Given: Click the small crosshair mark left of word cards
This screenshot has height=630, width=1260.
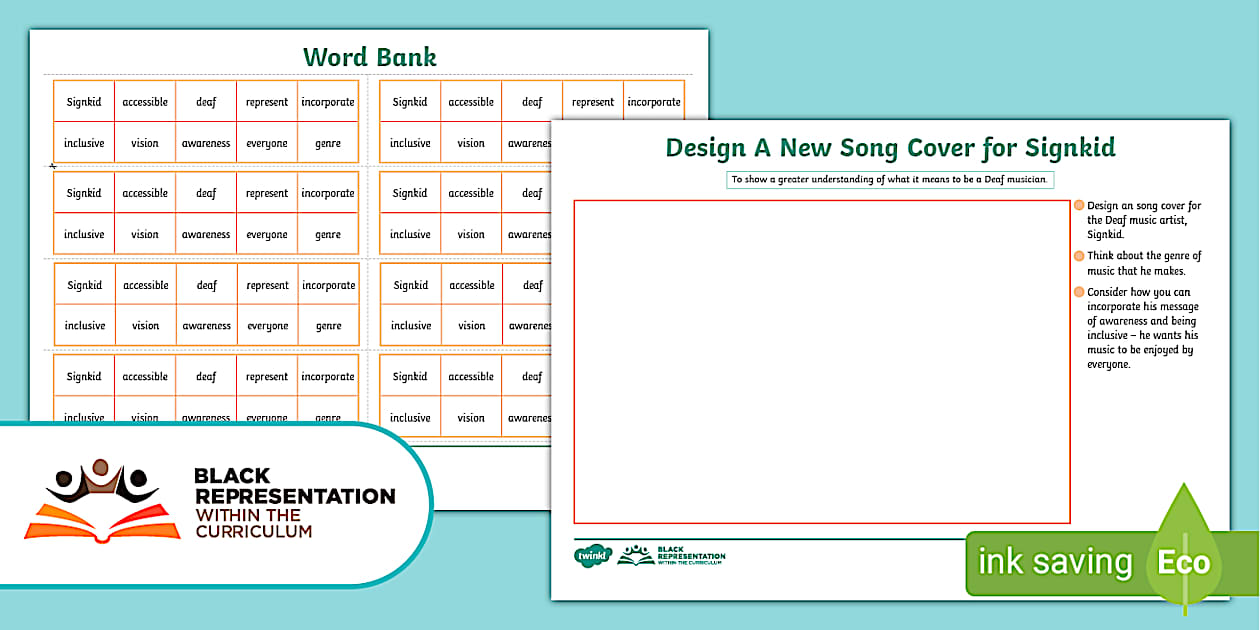Looking at the screenshot, I should pyautogui.click(x=52, y=166).
